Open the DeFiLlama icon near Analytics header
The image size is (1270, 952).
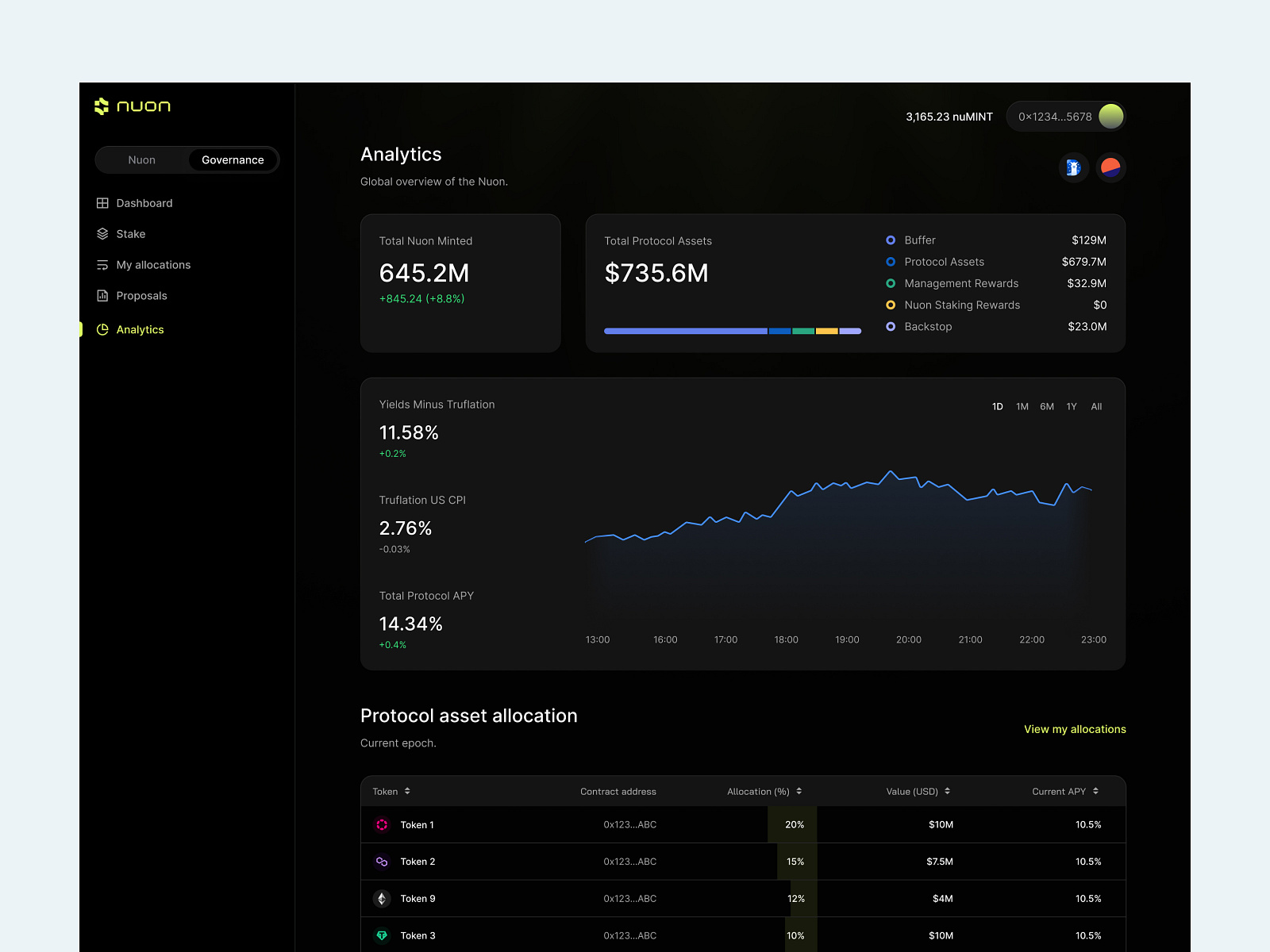pyautogui.click(x=1073, y=167)
